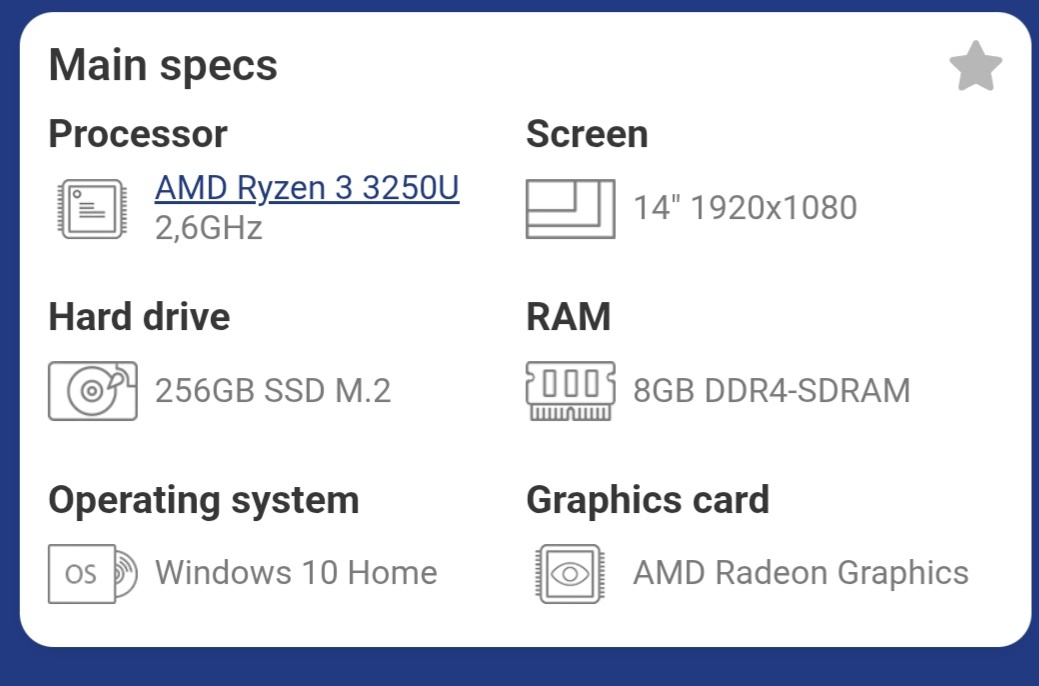
Task: Toggle the favorite star for this product
Action: click(975, 66)
